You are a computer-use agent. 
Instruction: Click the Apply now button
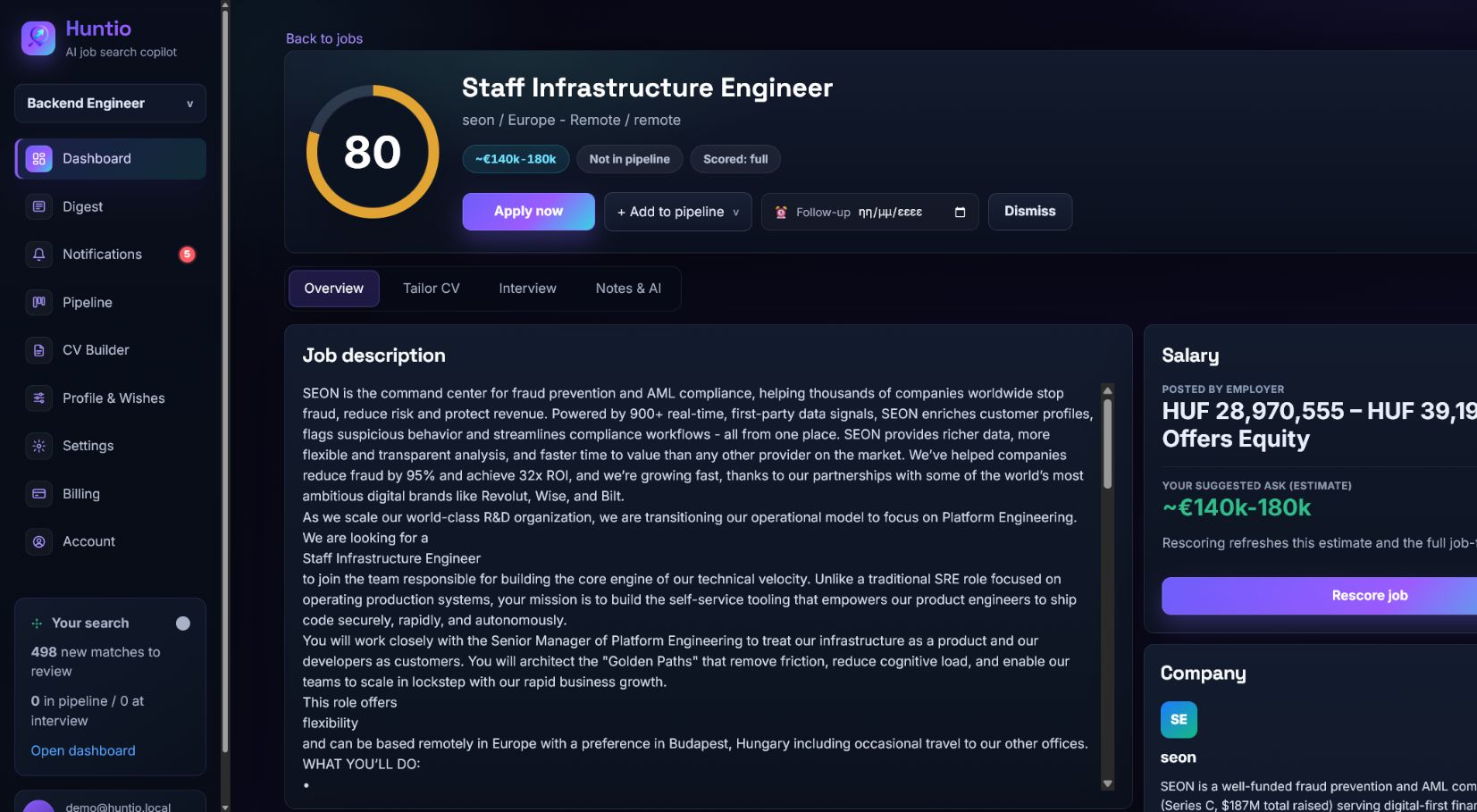click(x=528, y=212)
